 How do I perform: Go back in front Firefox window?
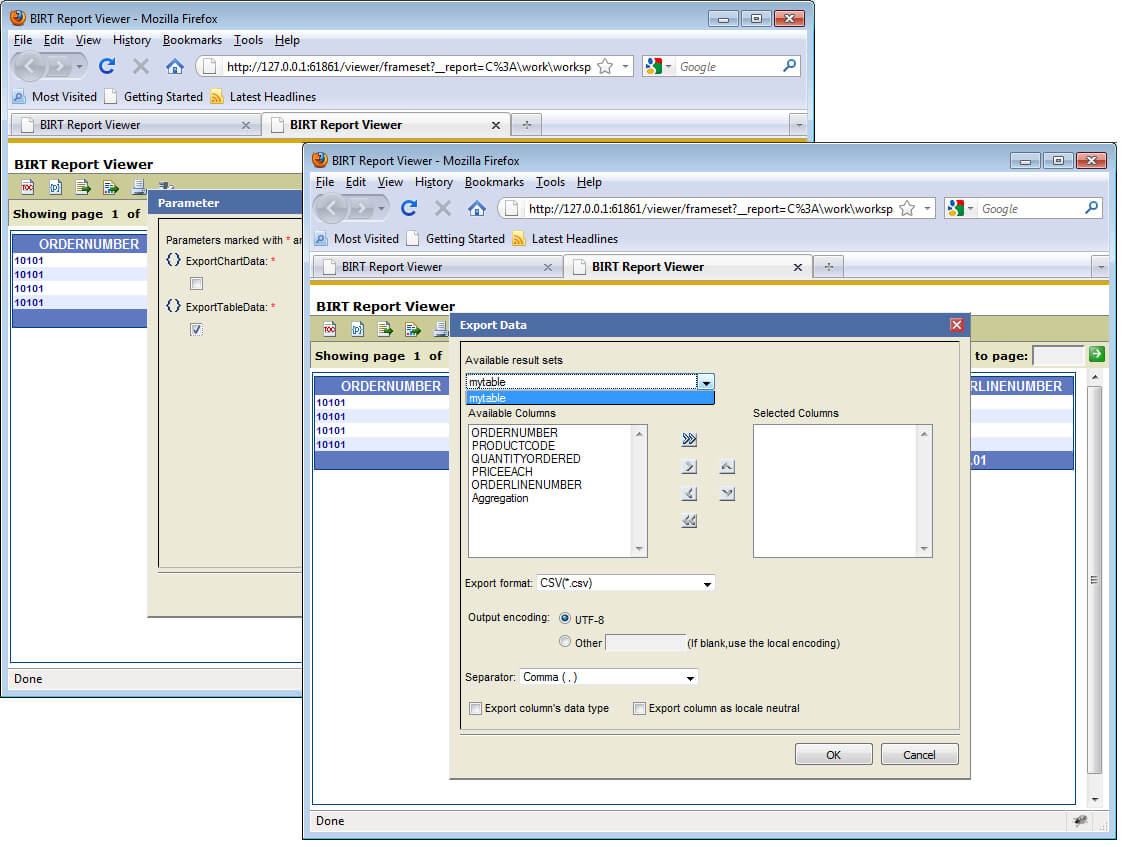click(x=331, y=208)
